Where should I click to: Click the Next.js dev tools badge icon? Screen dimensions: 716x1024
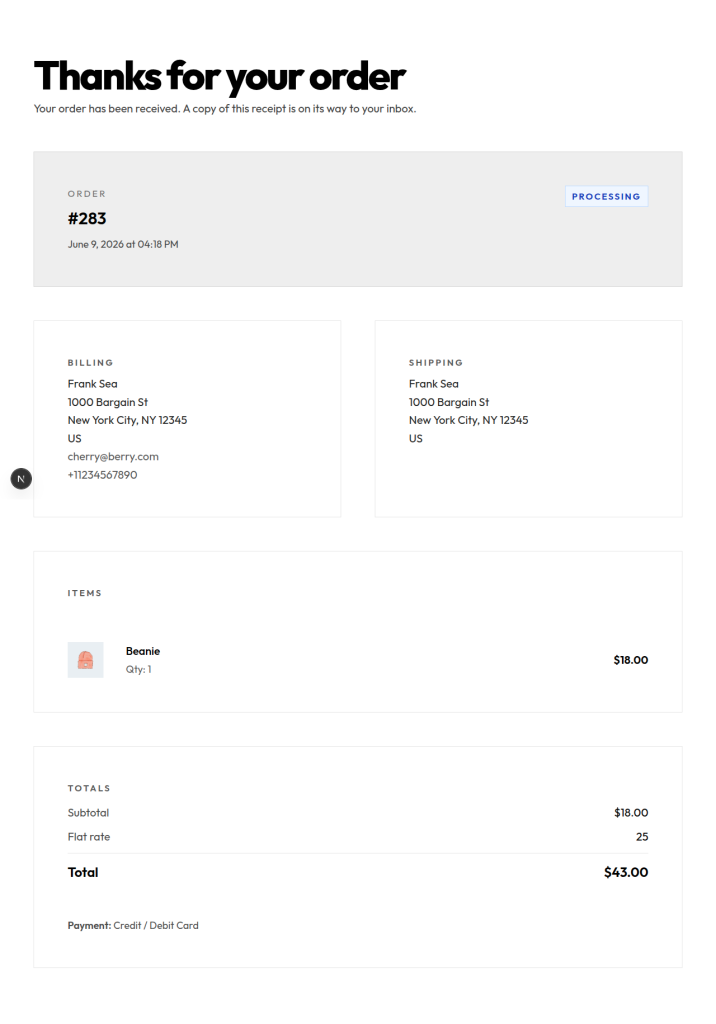21,479
